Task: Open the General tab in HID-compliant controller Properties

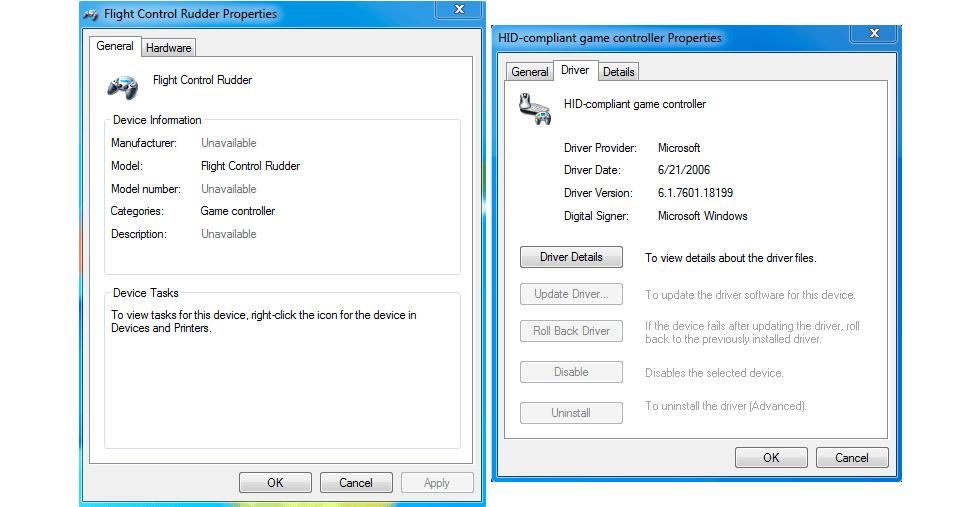Action: click(x=529, y=72)
